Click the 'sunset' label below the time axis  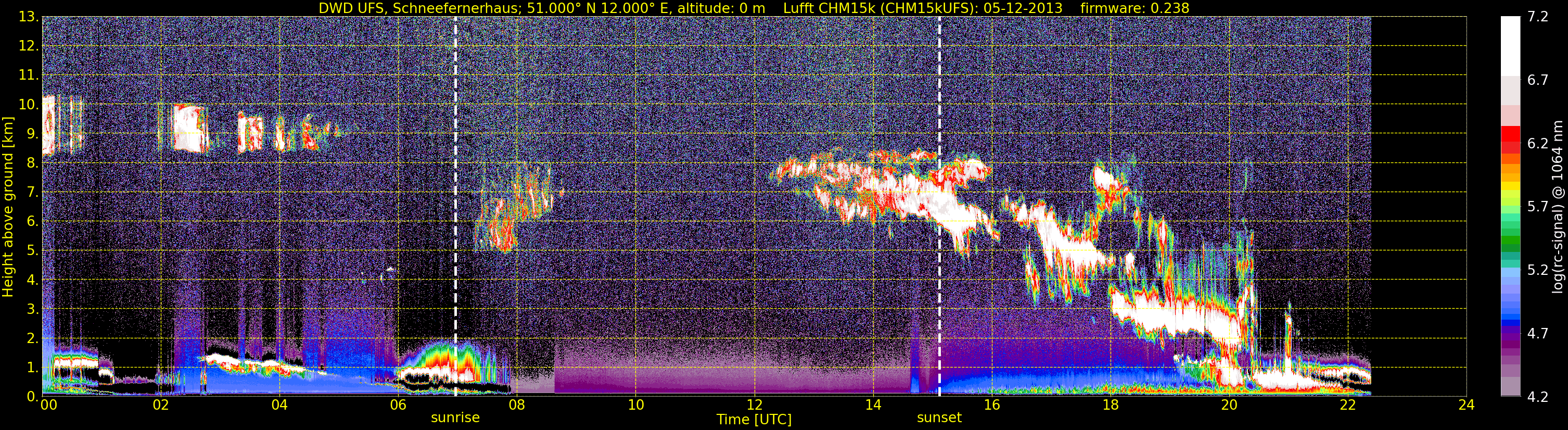[939, 418]
